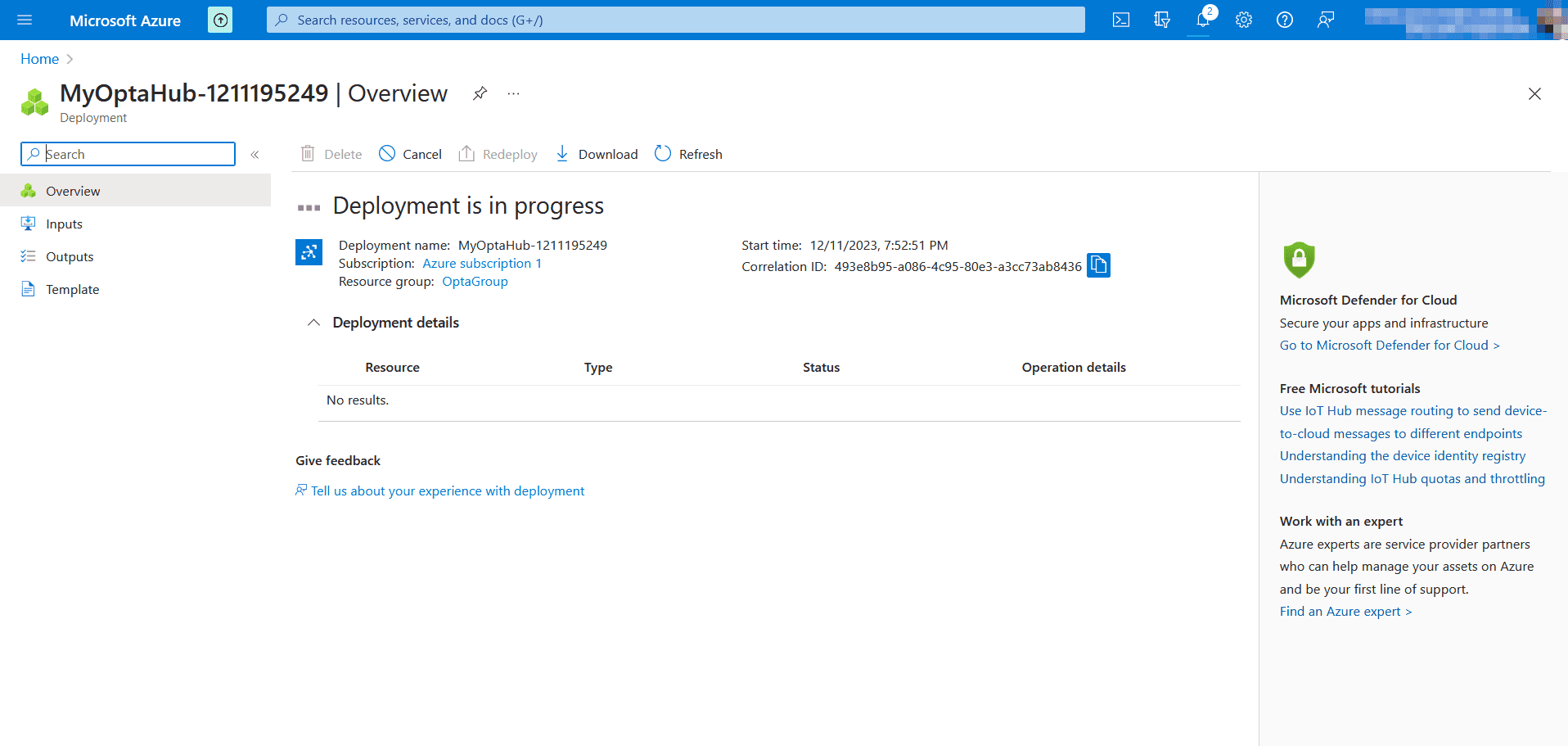Image resolution: width=1568 pixels, height=746 pixels.
Task: Open the OptaGroup resource group
Action: [x=475, y=281]
